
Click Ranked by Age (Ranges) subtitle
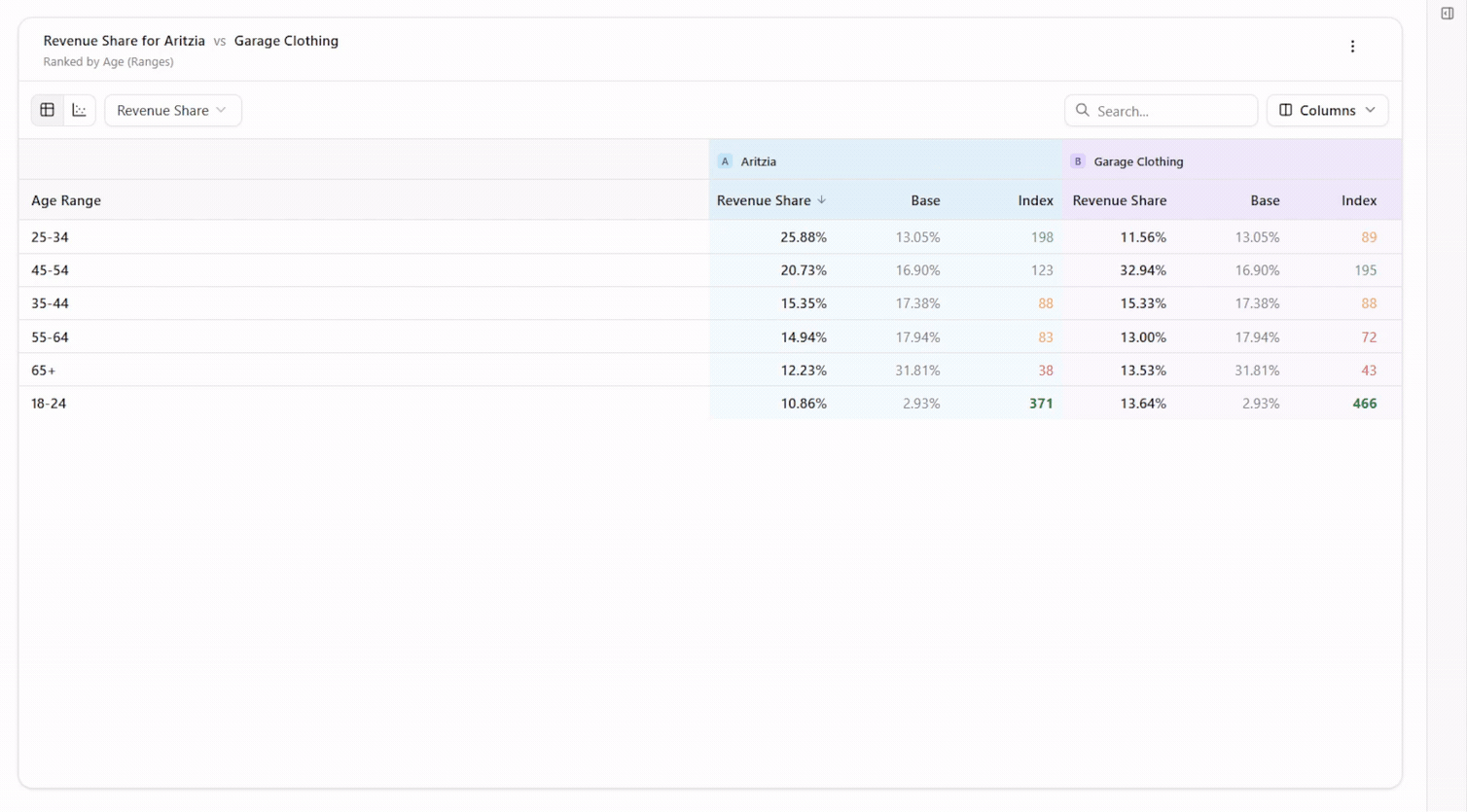click(x=108, y=61)
